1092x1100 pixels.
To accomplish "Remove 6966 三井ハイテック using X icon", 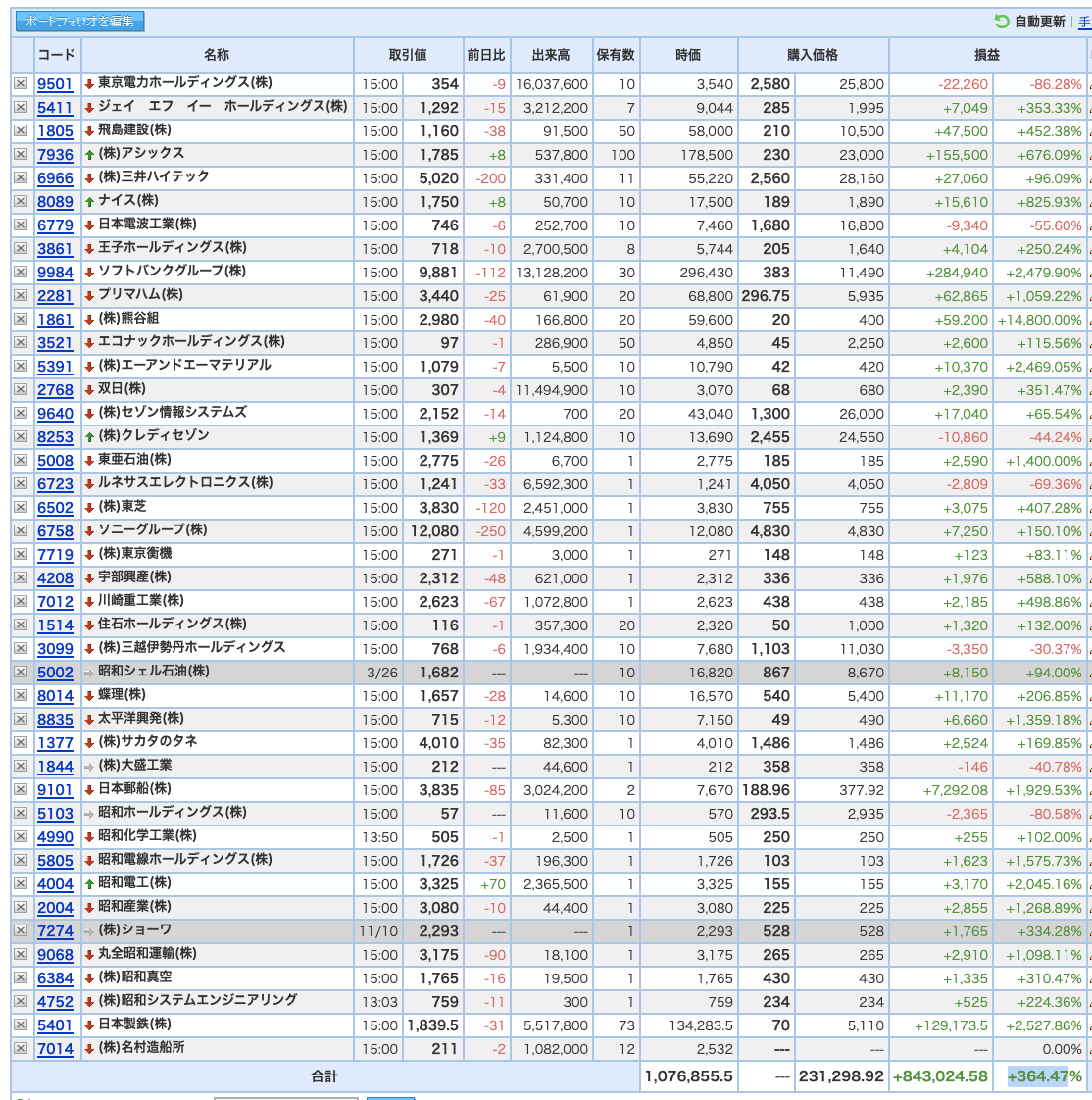I will pos(21,177).
